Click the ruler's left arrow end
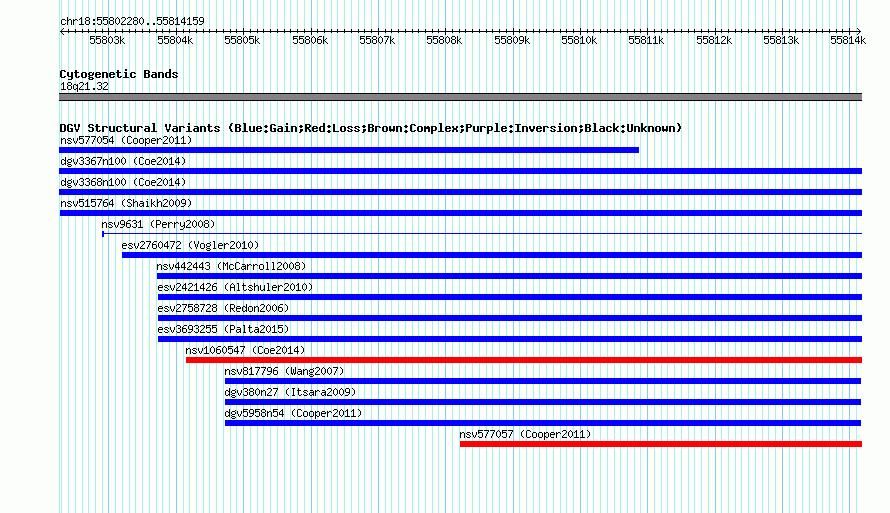This screenshot has height=513, width=890. tap(62, 32)
